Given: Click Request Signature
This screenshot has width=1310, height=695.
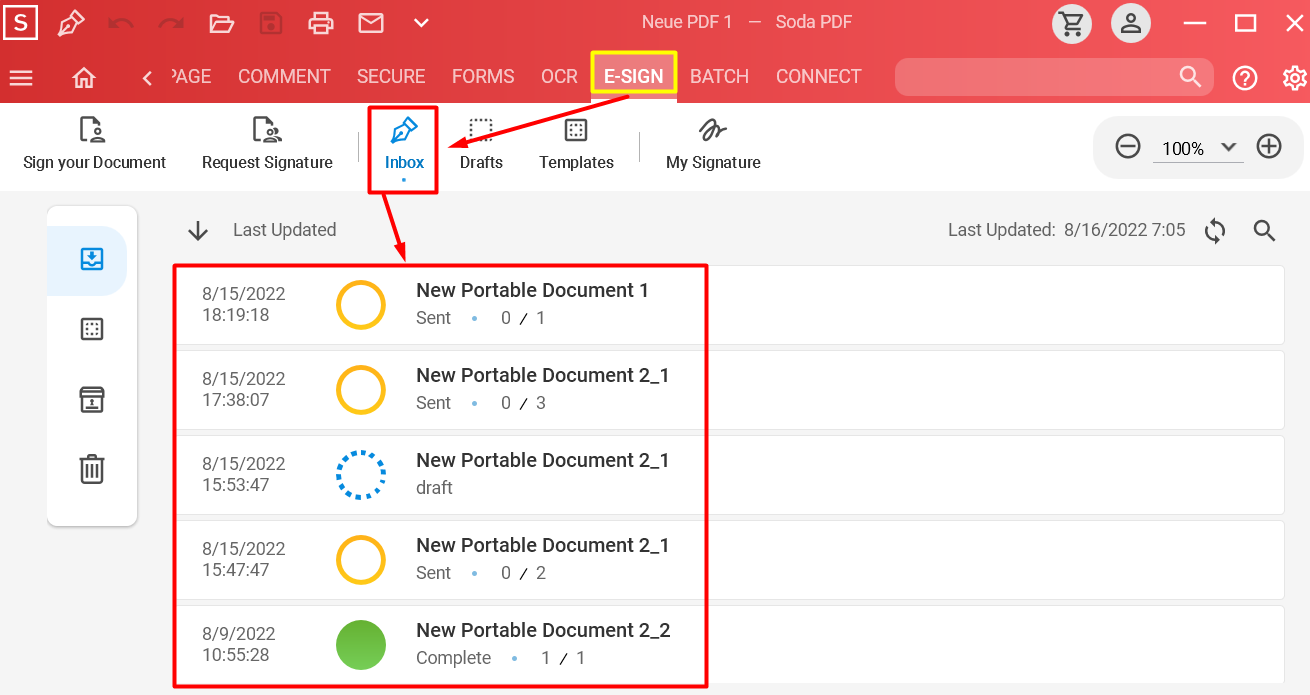Looking at the screenshot, I should pos(267,145).
